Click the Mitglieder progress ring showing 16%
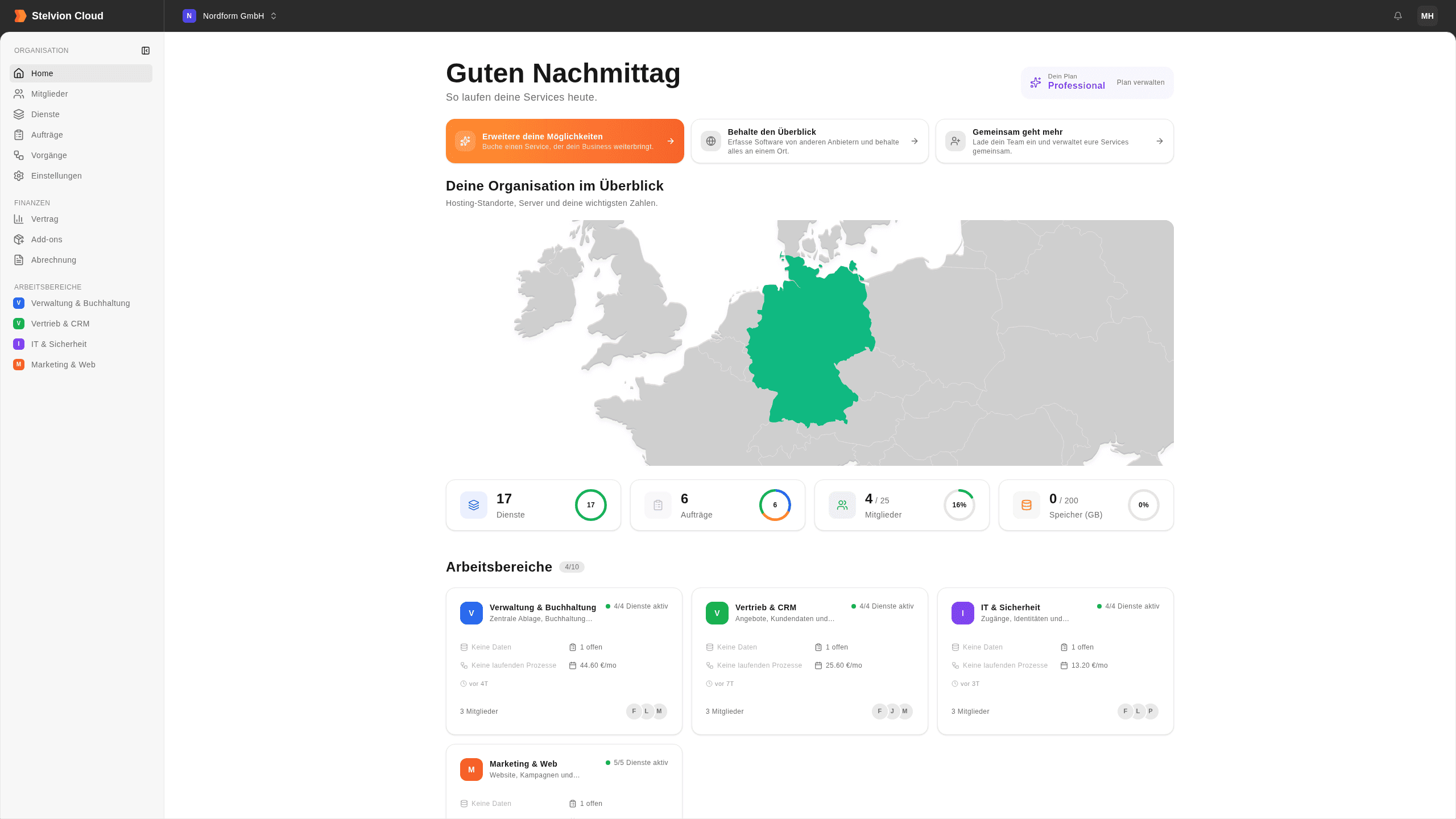1456x819 pixels. tap(959, 505)
